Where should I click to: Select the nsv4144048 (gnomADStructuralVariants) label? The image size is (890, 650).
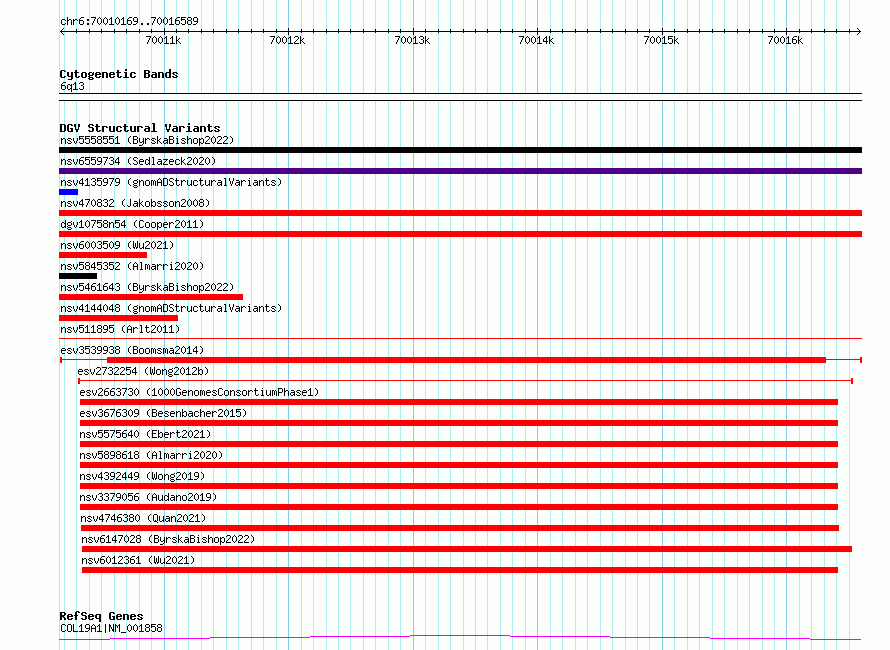[x=171, y=308]
